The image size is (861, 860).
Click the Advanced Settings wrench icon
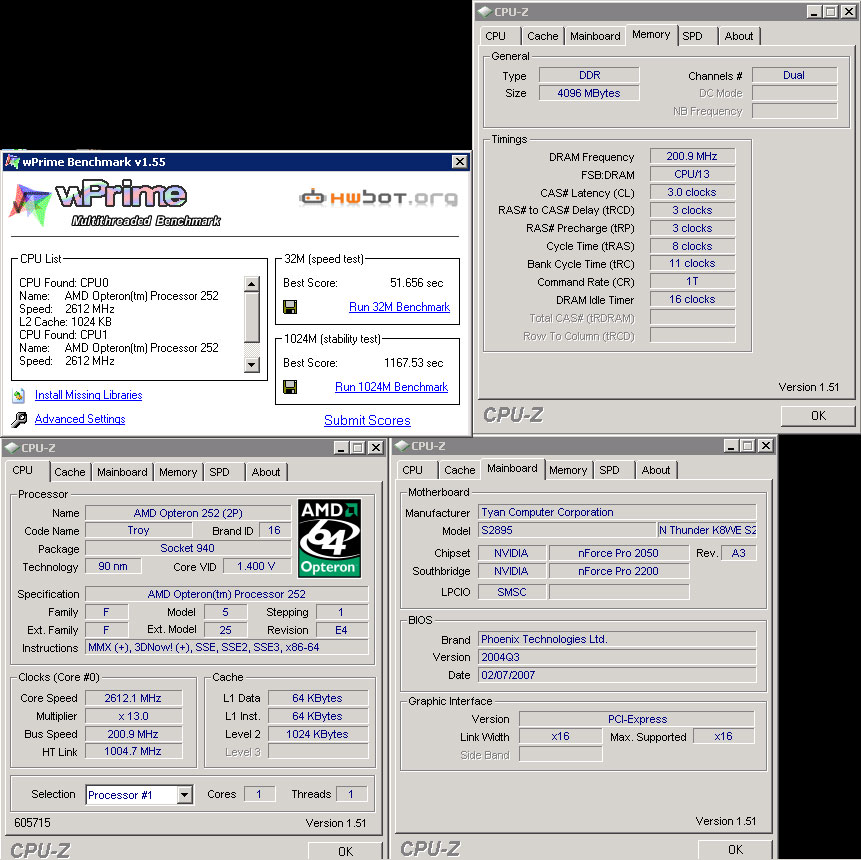19,420
